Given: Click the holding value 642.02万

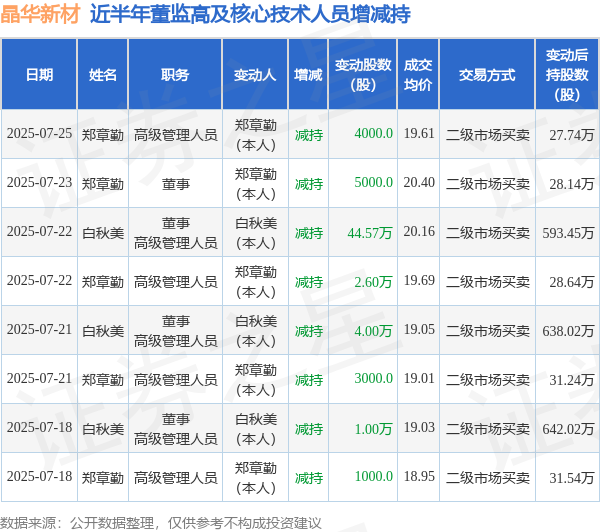Looking at the screenshot, I should [x=568, y=429].
